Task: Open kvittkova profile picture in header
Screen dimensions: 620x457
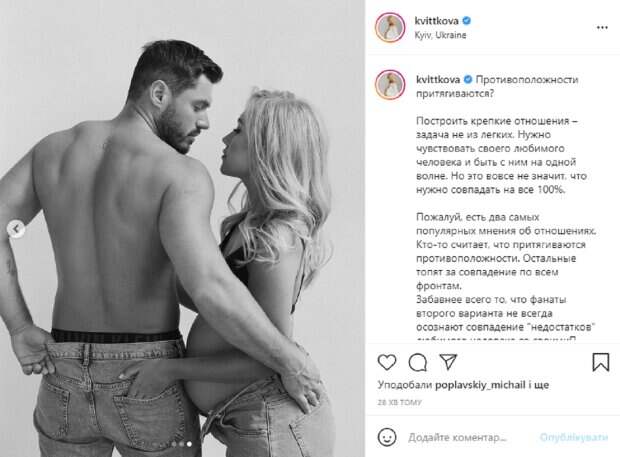Action: point(390,27)
